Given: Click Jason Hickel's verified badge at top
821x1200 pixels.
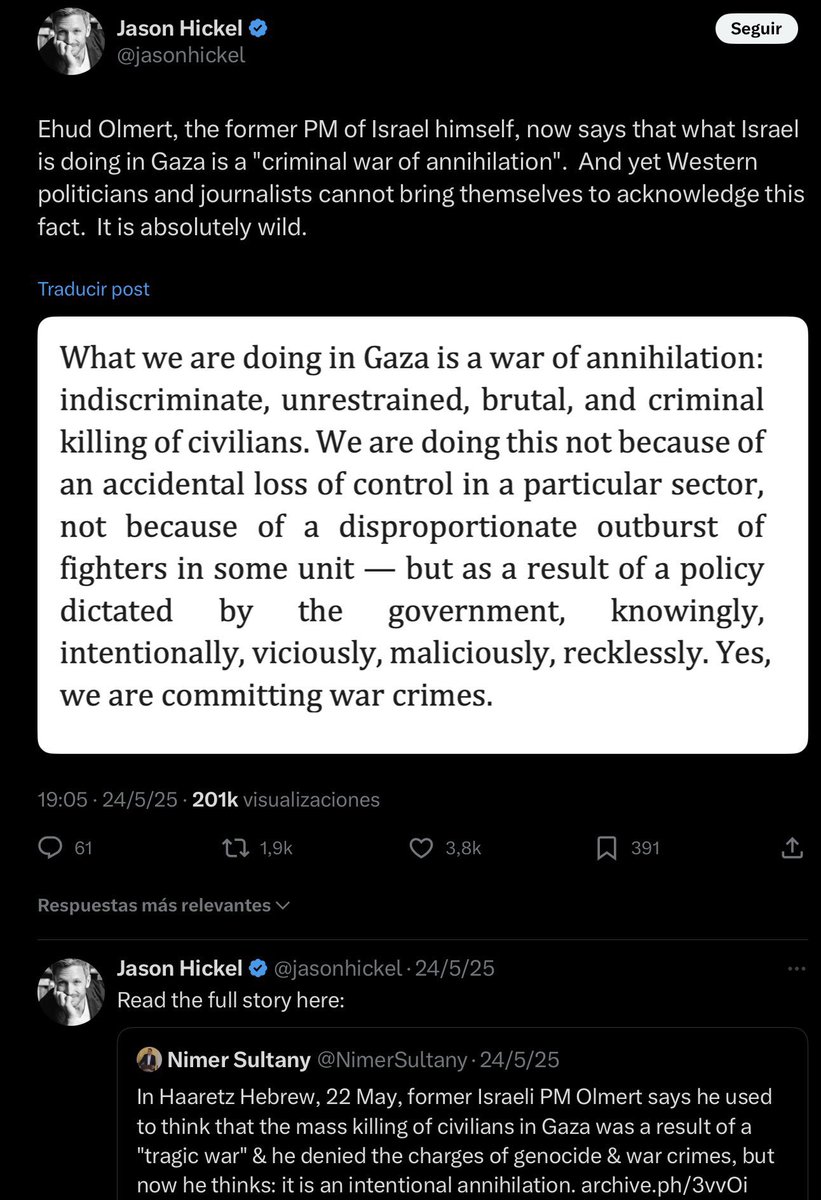Looking at the screenshot, I should 258,29.
